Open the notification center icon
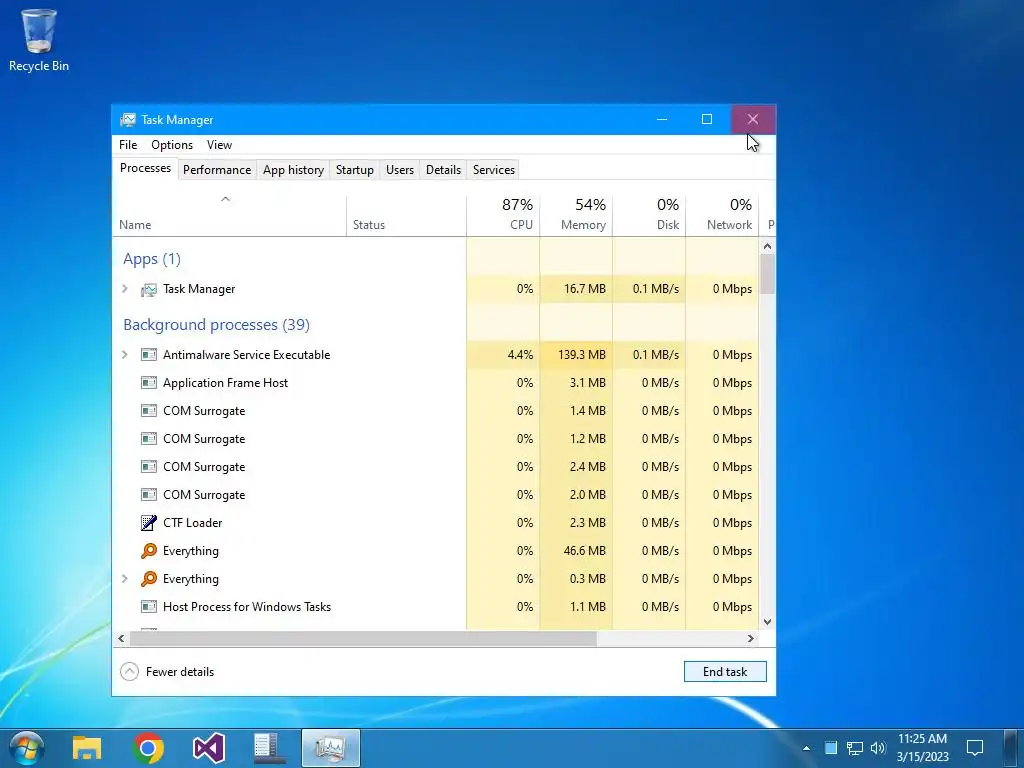 point(975,748)
